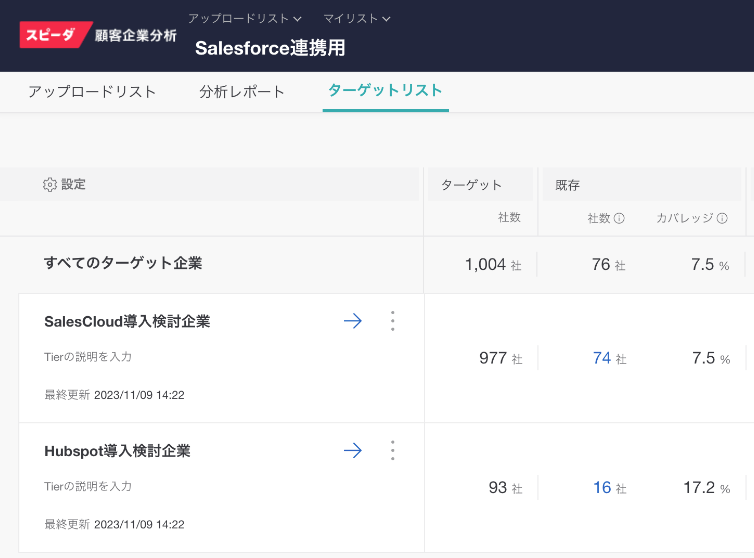754x558 pixels.
Task: Click the スピーダ logo
Action: (x=56, y=35)
